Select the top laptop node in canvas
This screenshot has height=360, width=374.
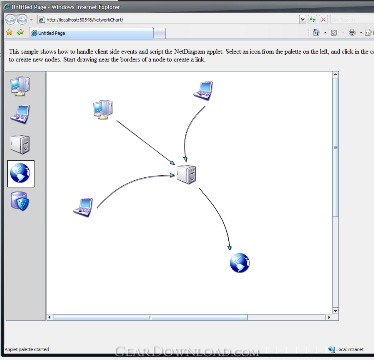pos(203,90)
